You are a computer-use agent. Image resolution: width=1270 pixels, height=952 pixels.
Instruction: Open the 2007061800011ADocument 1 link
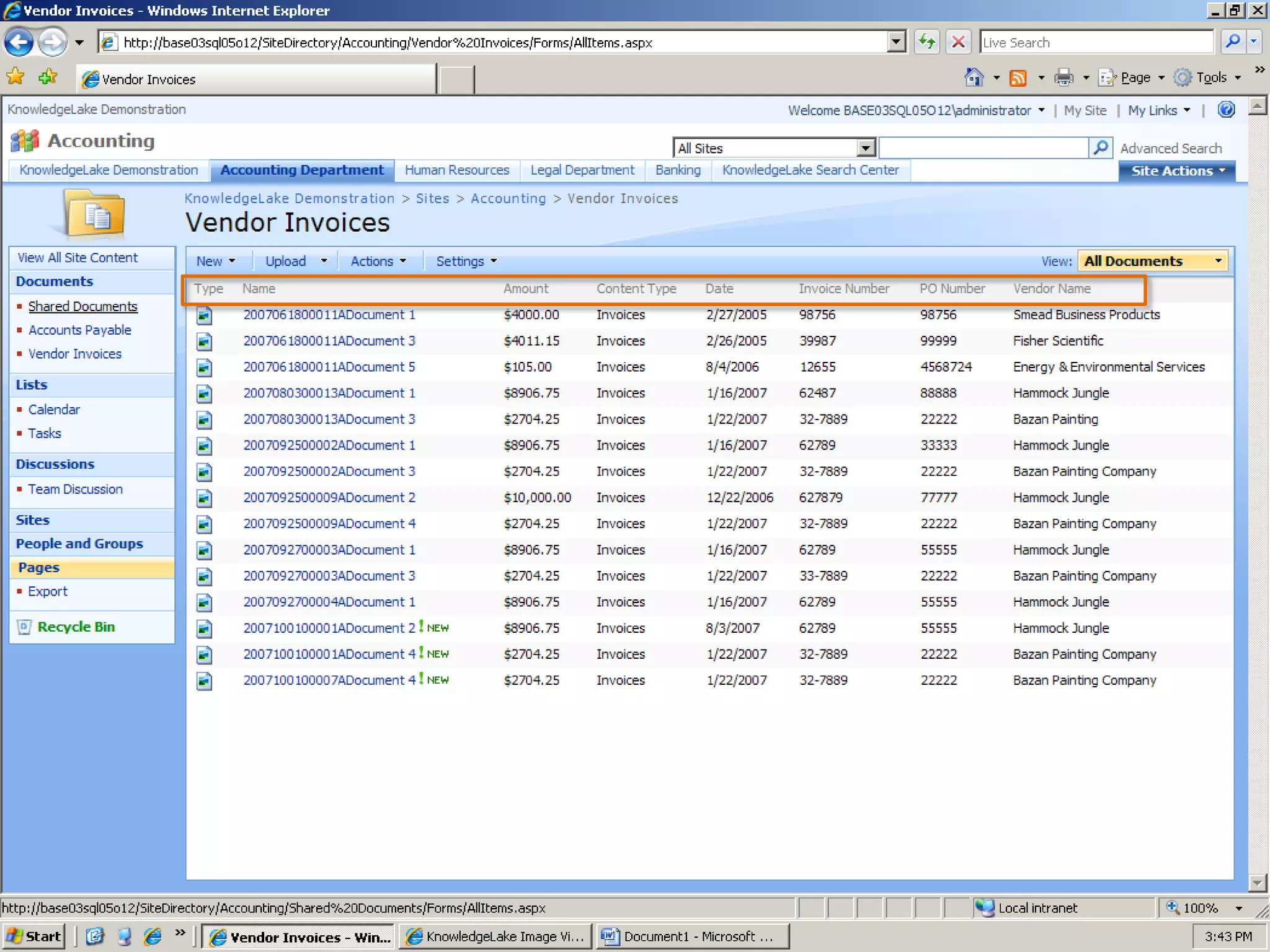329,315
